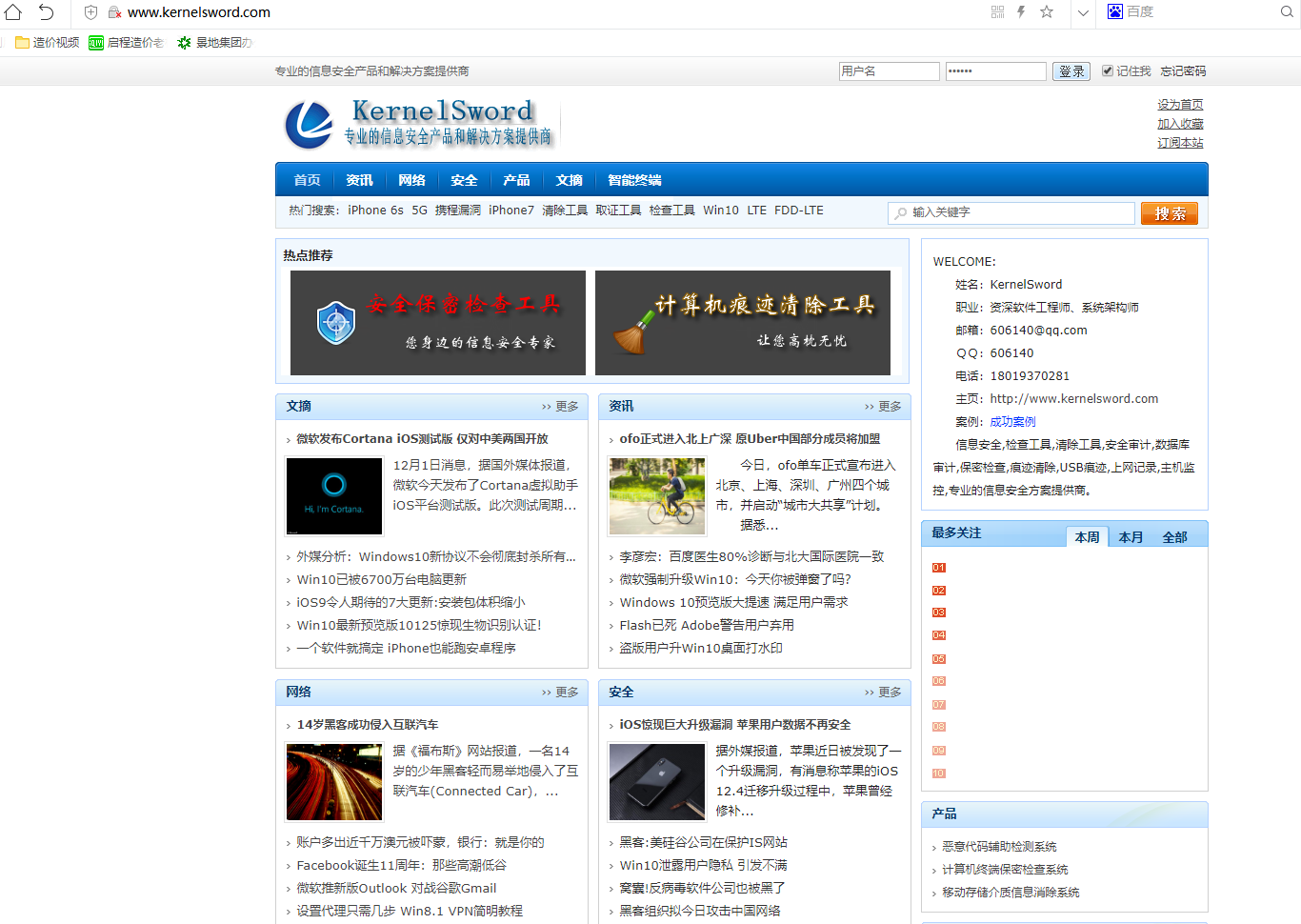Open the 首页 navigation menu item
Screen dimensions: 1301x924
[x=307, y=180]
